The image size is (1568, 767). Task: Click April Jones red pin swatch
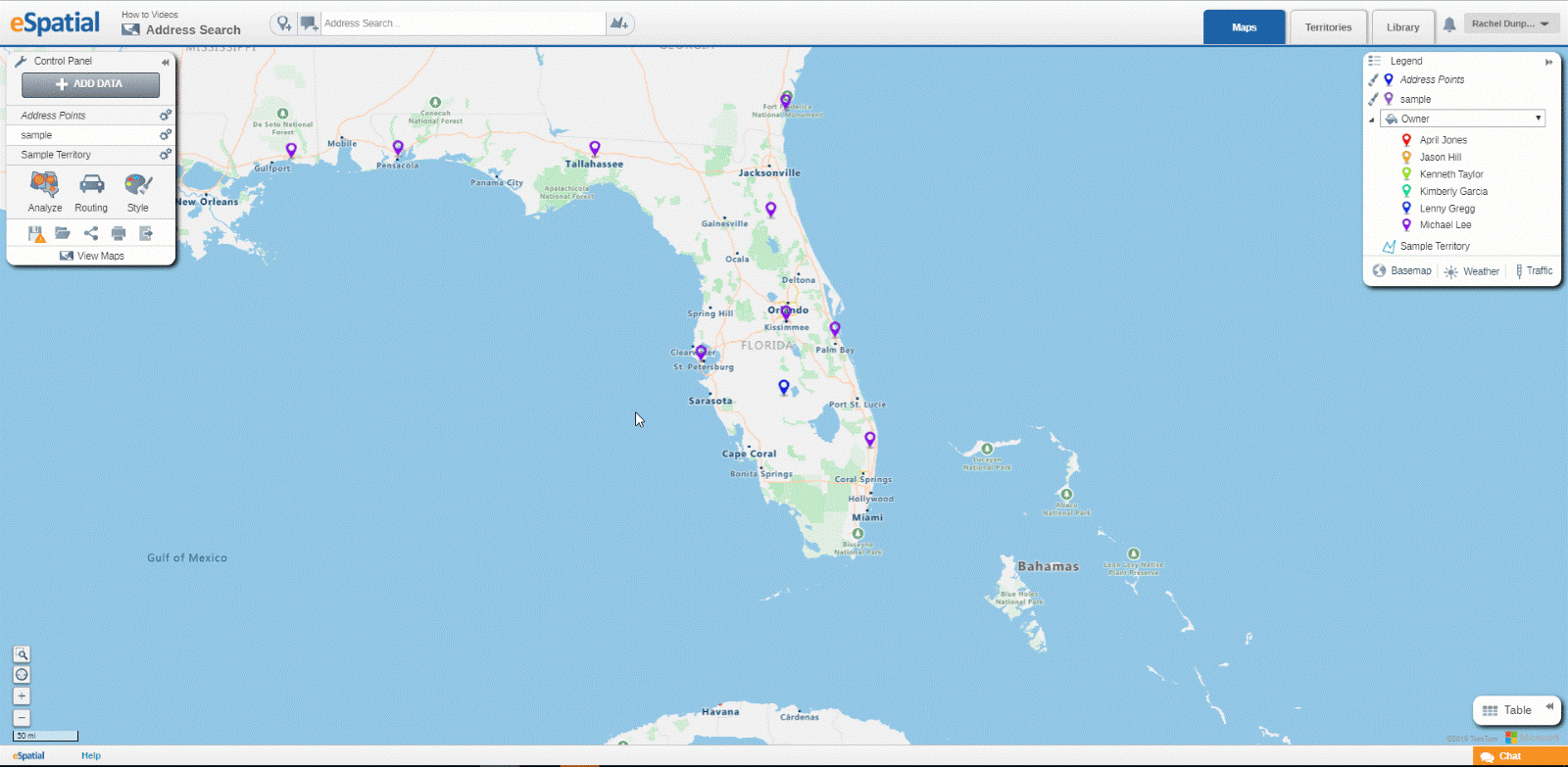[1406, 140]
